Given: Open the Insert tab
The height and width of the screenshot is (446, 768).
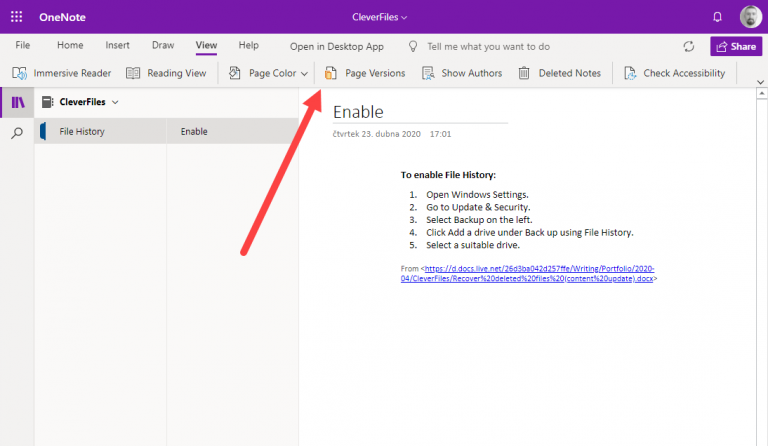Looking at the screenshot, I should coord(117,46).
